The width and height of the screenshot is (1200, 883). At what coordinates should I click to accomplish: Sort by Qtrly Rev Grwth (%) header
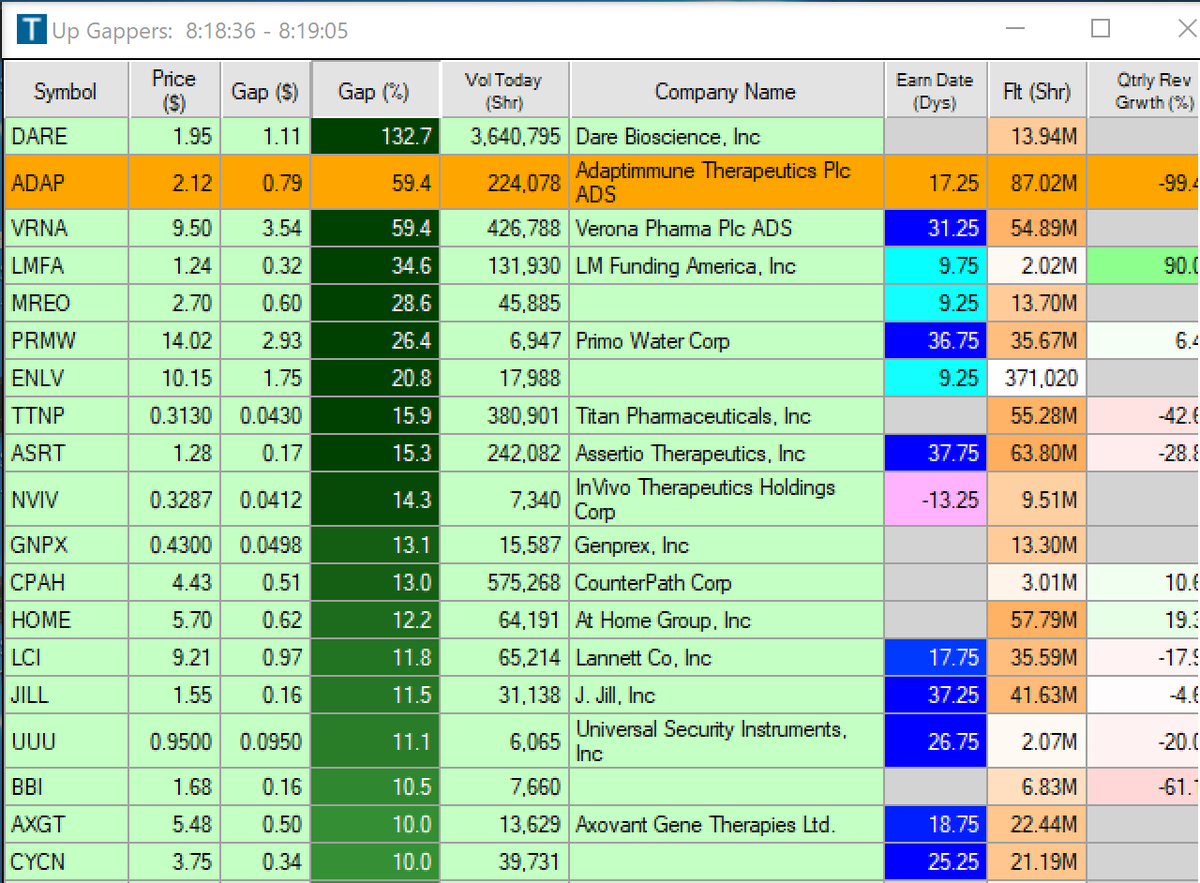click(x=1144, y=91)
